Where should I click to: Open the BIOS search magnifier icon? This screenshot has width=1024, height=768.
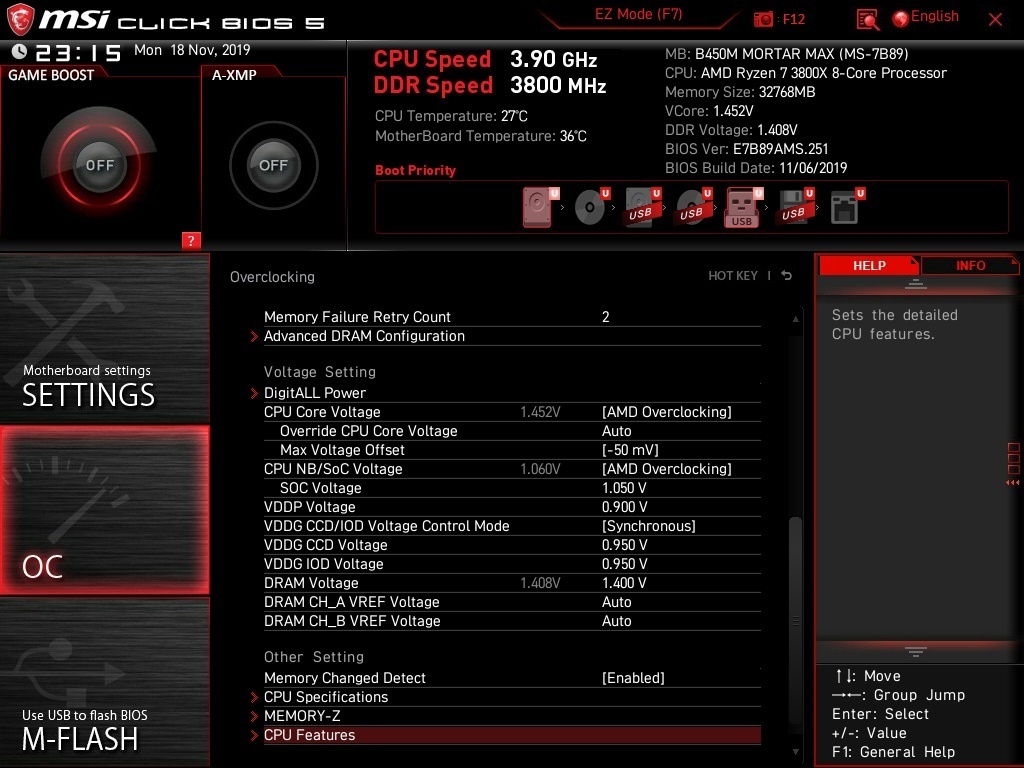868,20
